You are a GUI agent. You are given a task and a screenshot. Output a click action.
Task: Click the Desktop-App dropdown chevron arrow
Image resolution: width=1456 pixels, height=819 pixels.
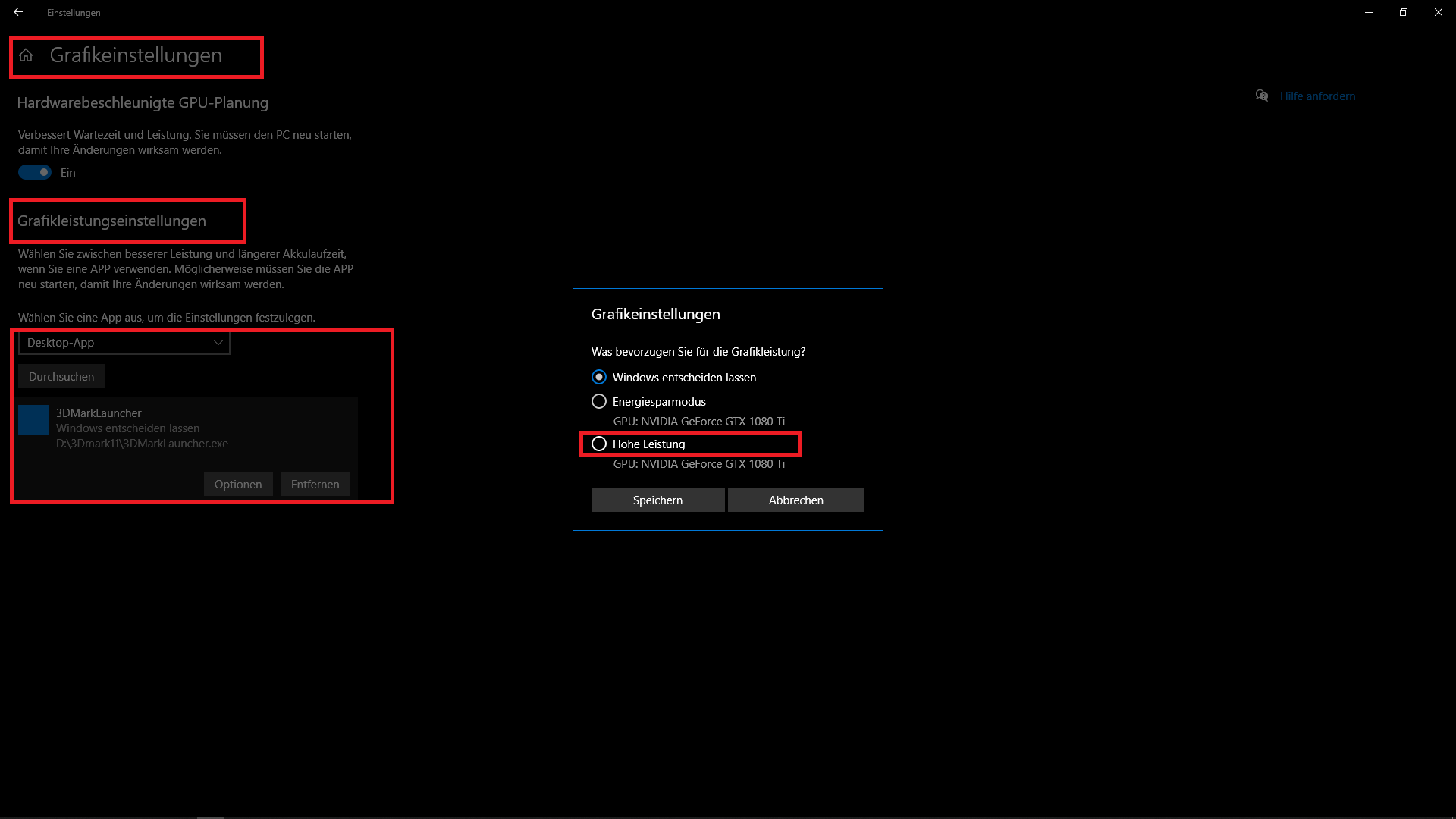coord(218,343)
